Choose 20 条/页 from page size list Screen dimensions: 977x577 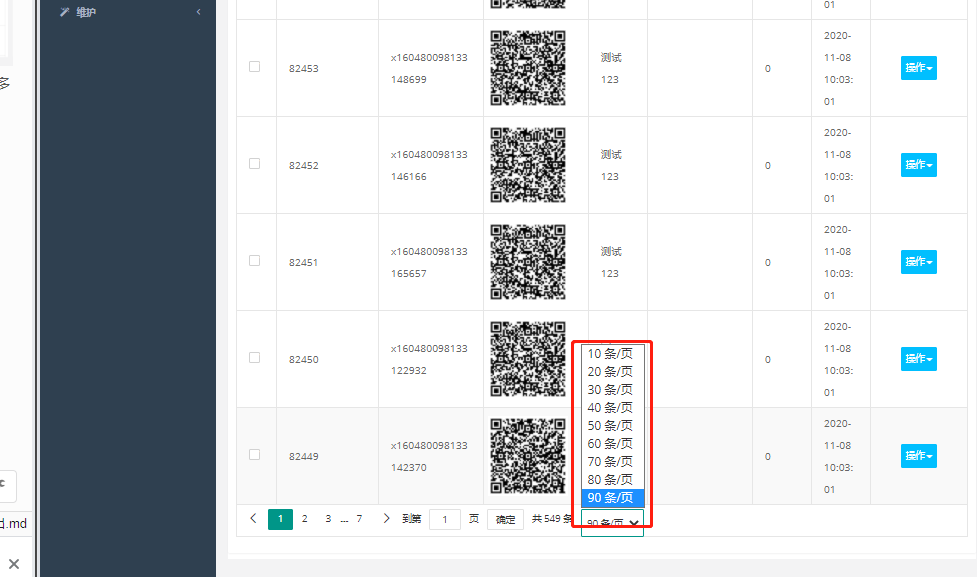point(612,372)
